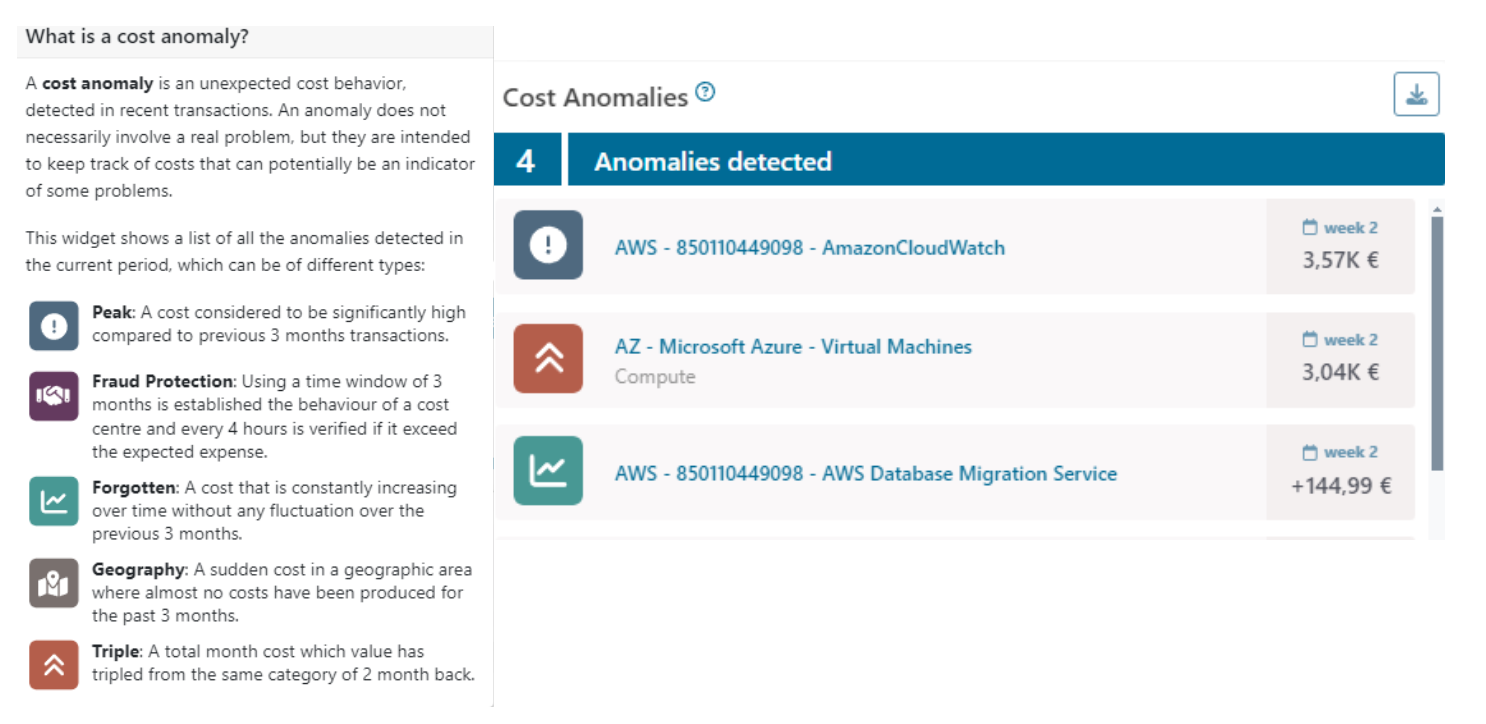Click the 3,04K € amount on the Azure row
The height and width of the screenshot is (724, 1486).
1340,373
